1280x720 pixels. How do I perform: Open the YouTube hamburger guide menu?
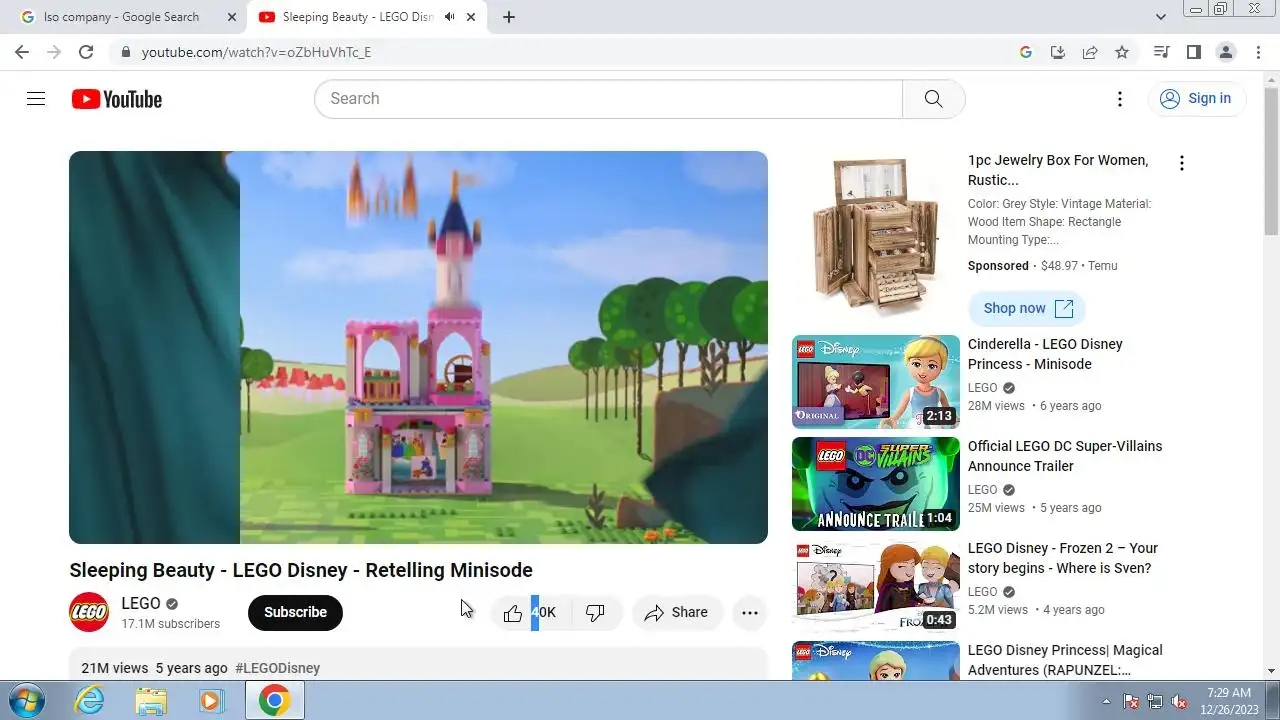[36, 98]
